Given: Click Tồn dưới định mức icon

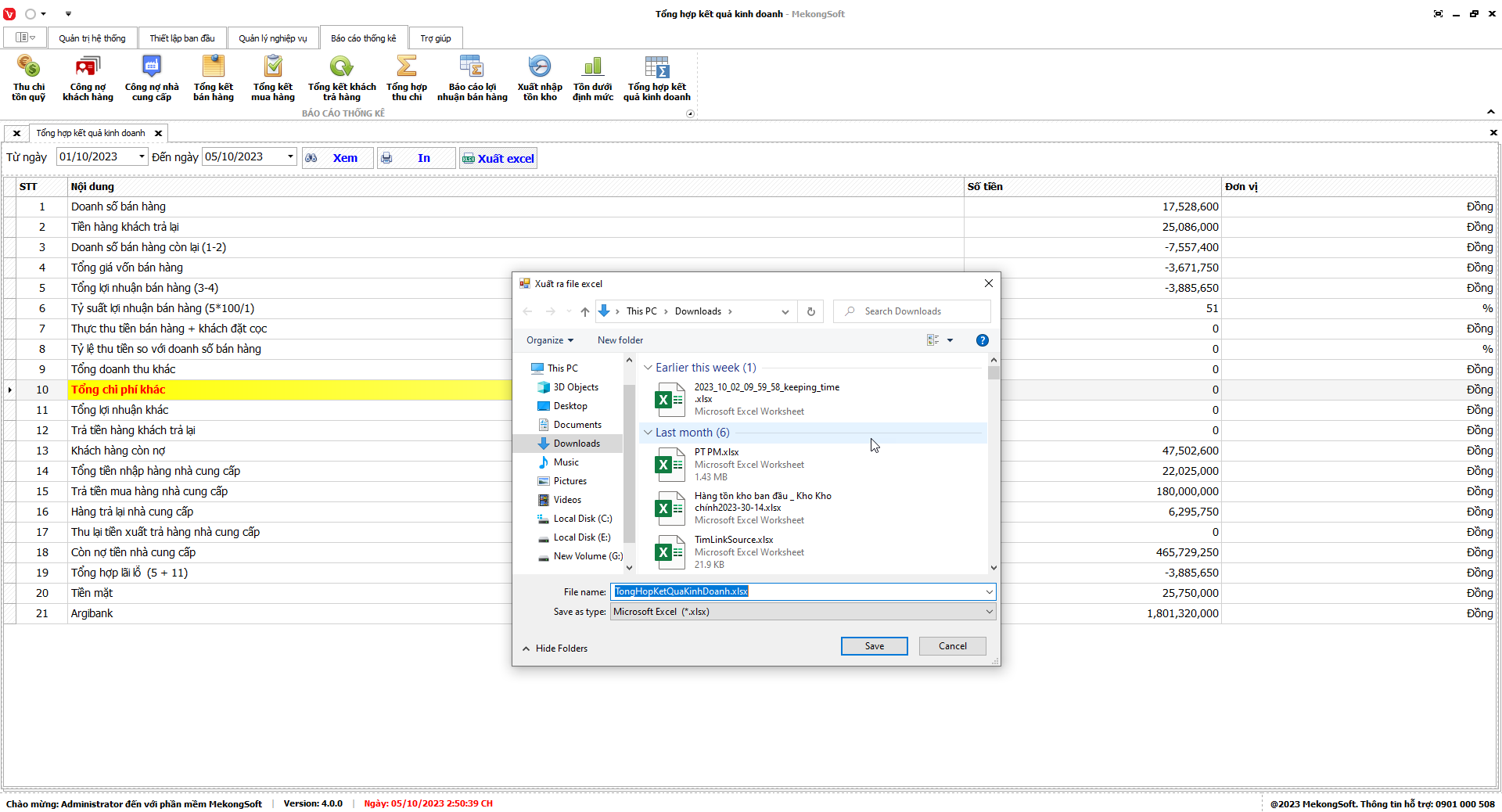Looking at the screenshot, I should (592, 78).
